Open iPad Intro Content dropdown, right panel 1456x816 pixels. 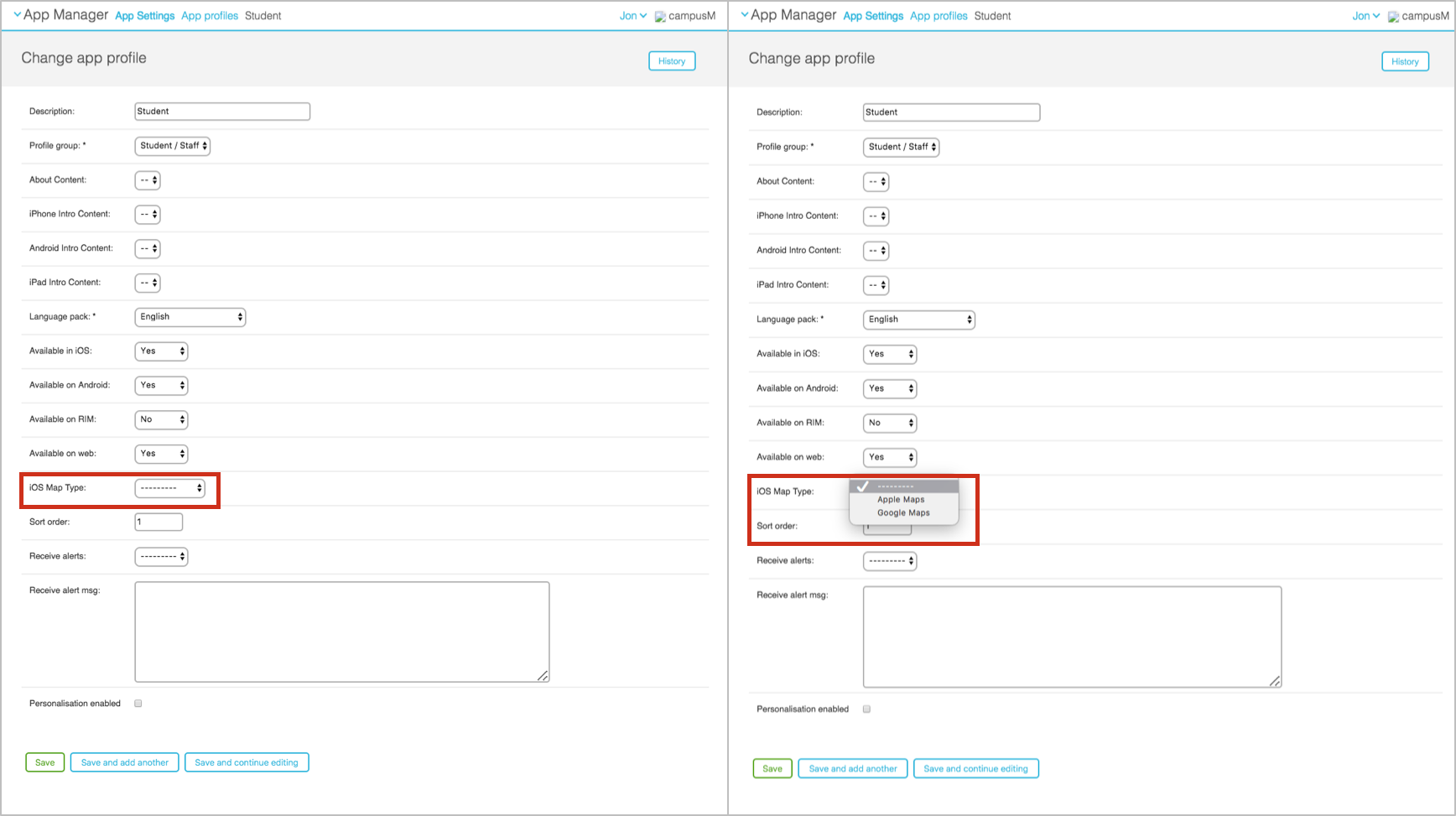pos(876,285)
